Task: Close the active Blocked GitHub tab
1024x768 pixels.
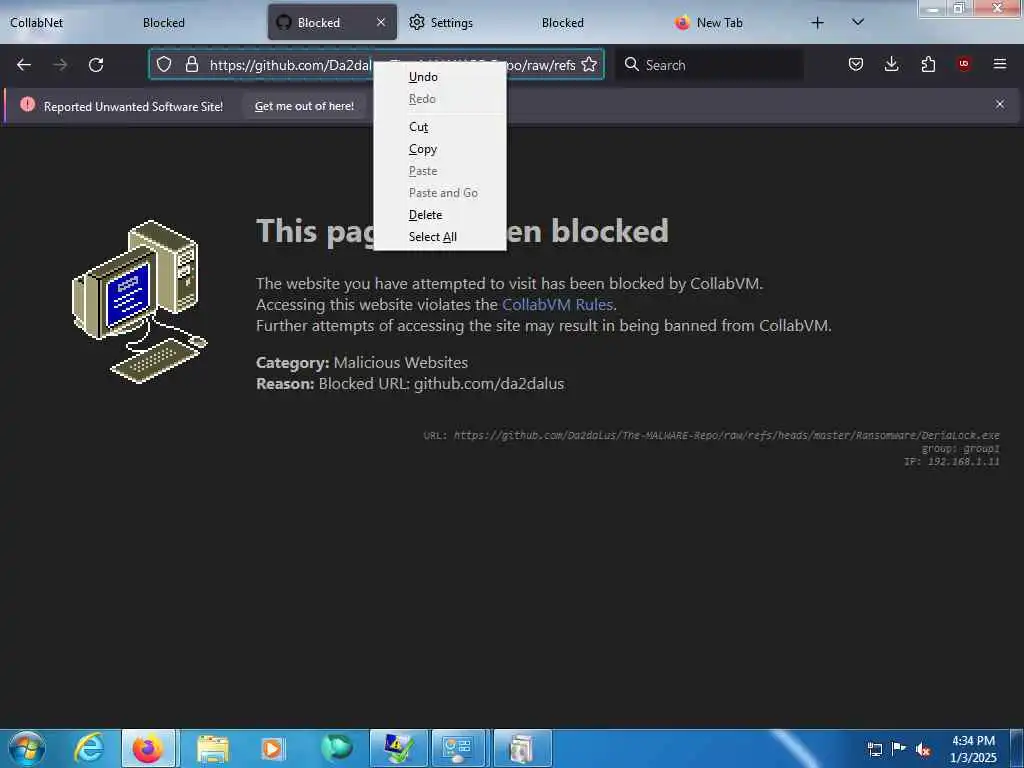Action: 381,23
